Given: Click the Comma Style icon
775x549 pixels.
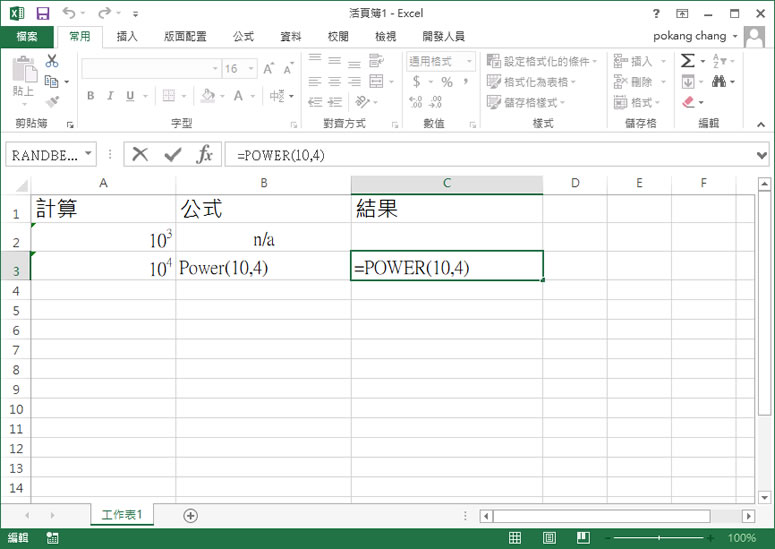Looking at the screenshot, I should click(x=466, y=82).
